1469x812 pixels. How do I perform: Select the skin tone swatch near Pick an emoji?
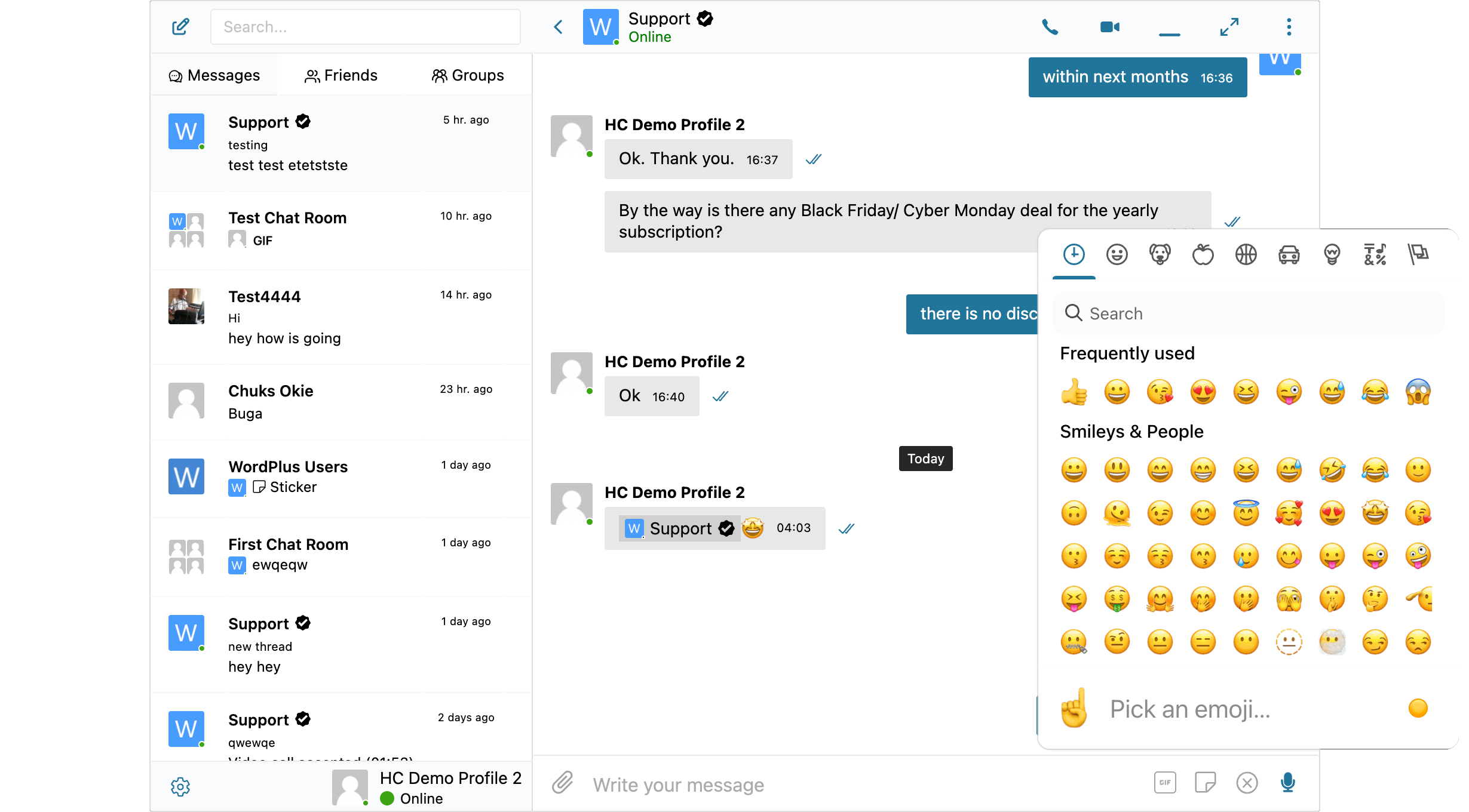coord(1418,708)
